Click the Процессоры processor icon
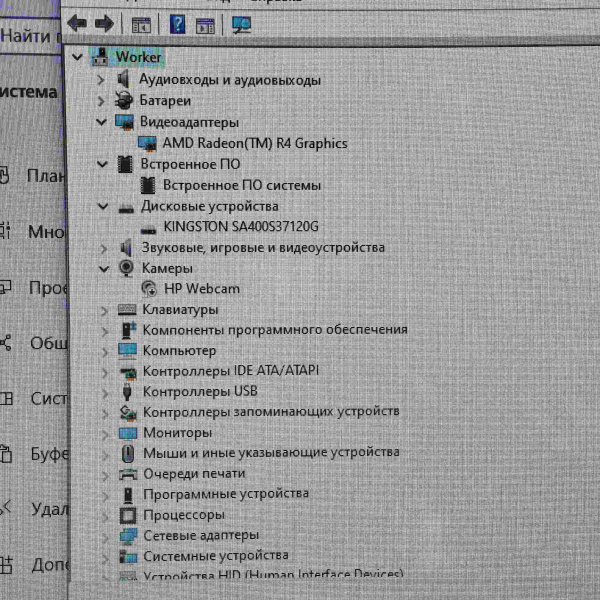Viewport: 600px width, 600px height. (x=128, y=515)
